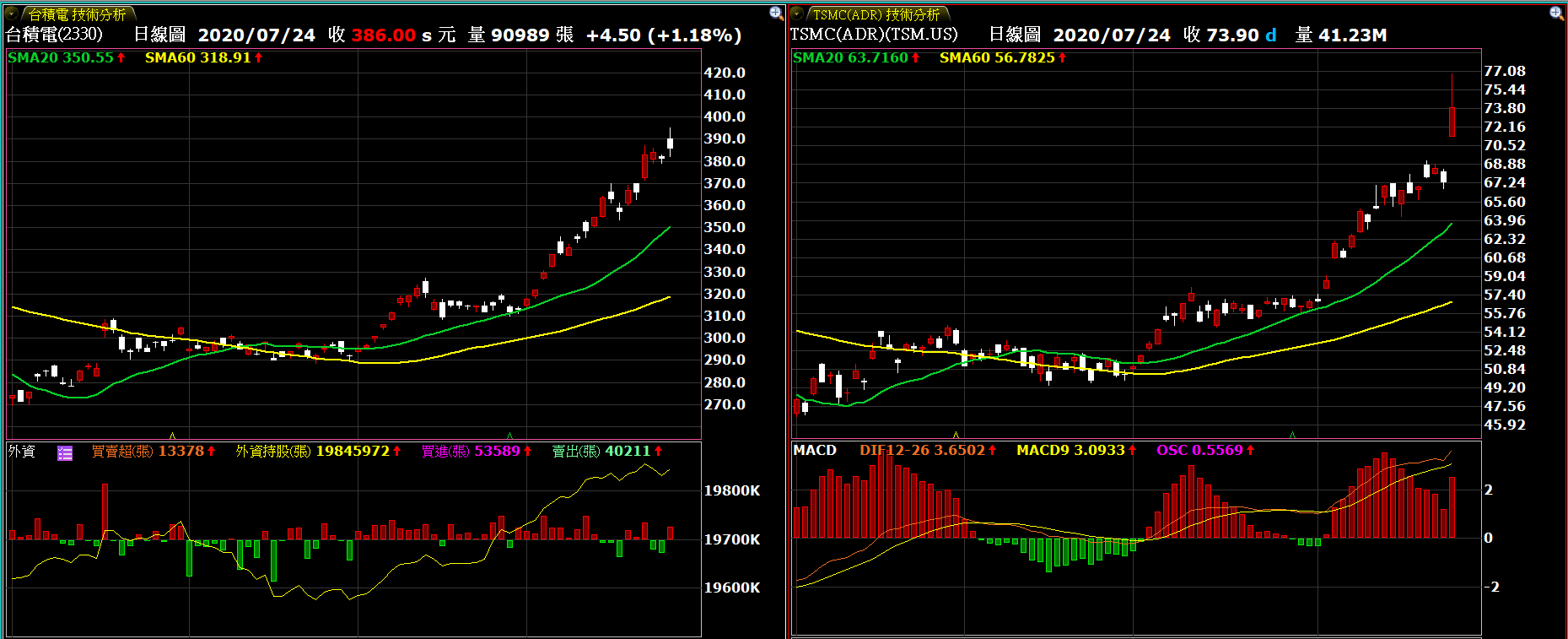Viewport: 1568px width, 639px height.
Task: Click the zoom magnifier icon in 台積電 panel
Action: pyautogui.click(x=776, y=13)
